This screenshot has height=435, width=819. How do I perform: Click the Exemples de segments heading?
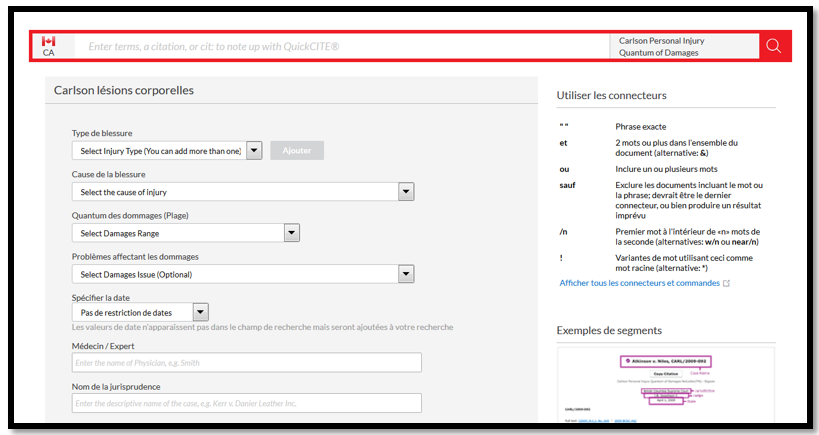point(609,331)
